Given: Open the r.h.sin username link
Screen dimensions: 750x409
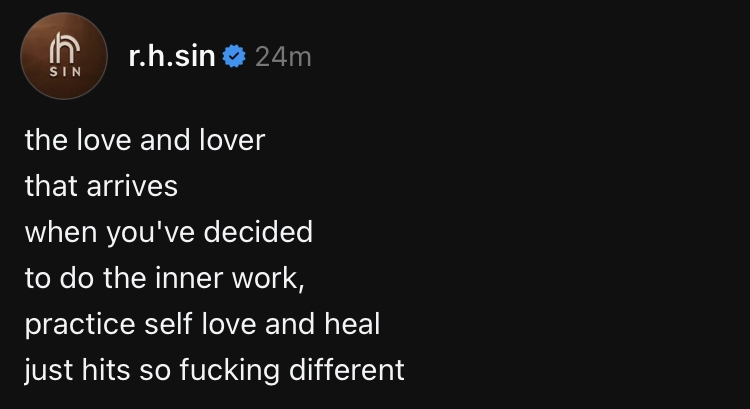Looking at the screenshot, I should [173, 57].
